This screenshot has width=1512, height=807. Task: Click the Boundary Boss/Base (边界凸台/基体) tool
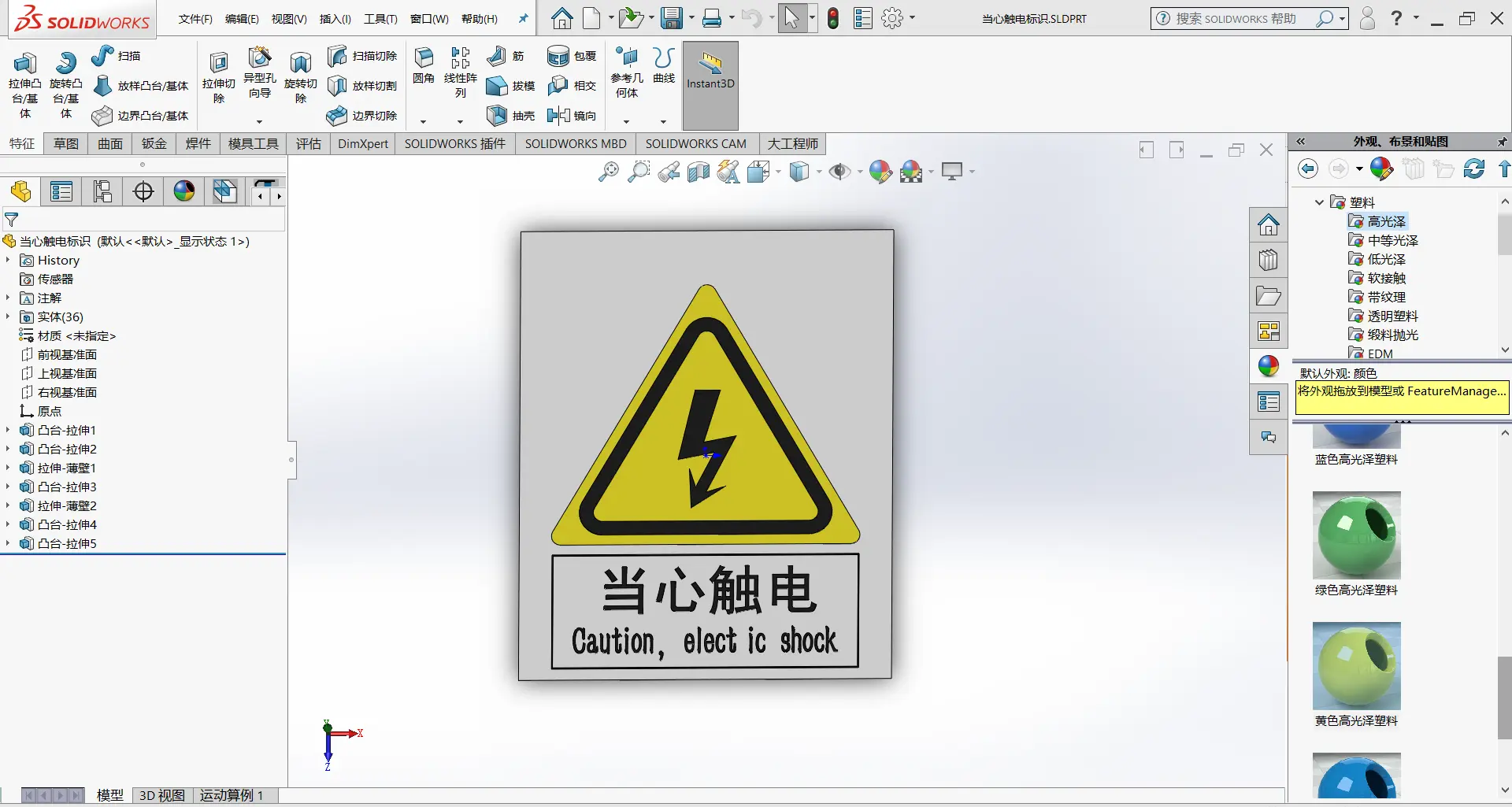[141, 116]
